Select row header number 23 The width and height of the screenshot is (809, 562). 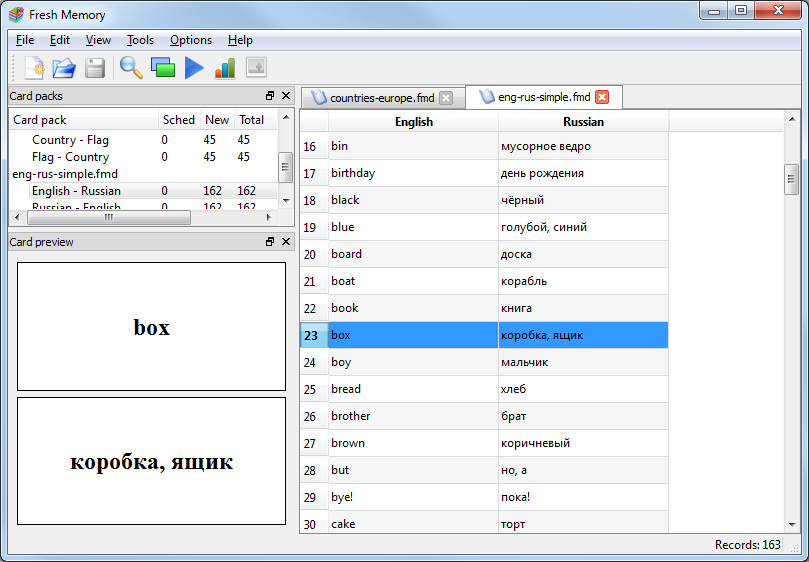(314, 335)
